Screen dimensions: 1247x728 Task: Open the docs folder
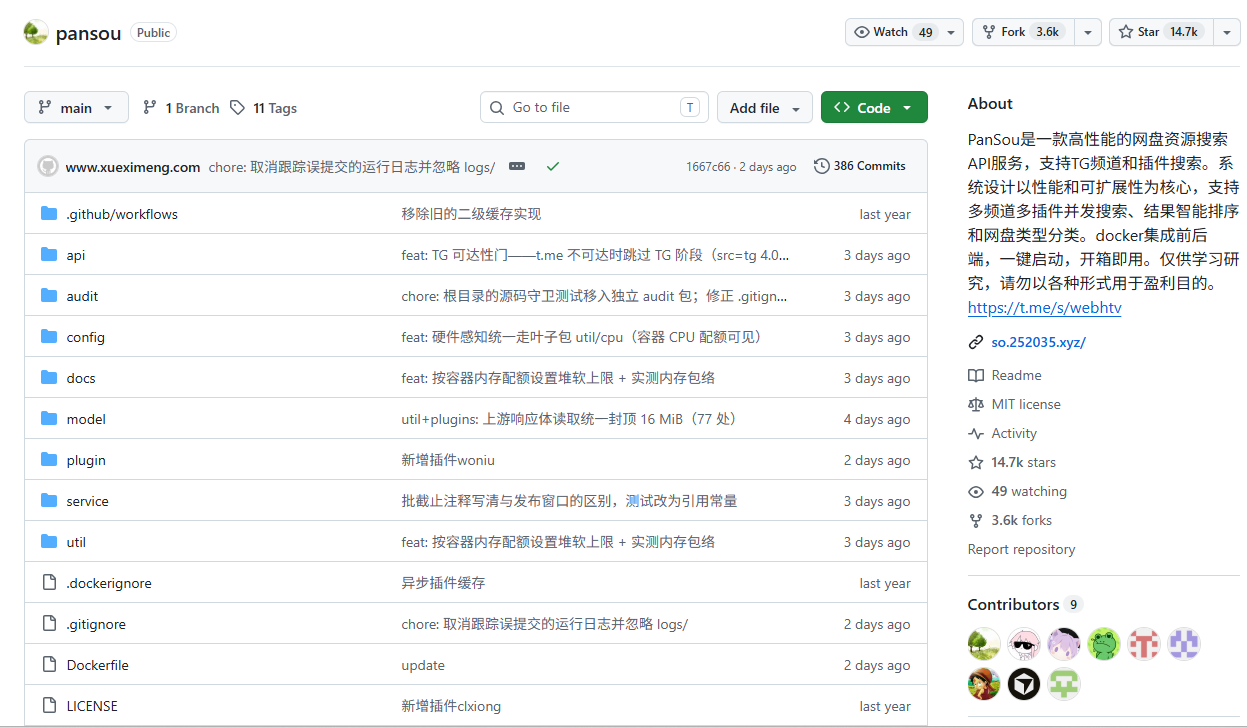[x=81, y=378]
